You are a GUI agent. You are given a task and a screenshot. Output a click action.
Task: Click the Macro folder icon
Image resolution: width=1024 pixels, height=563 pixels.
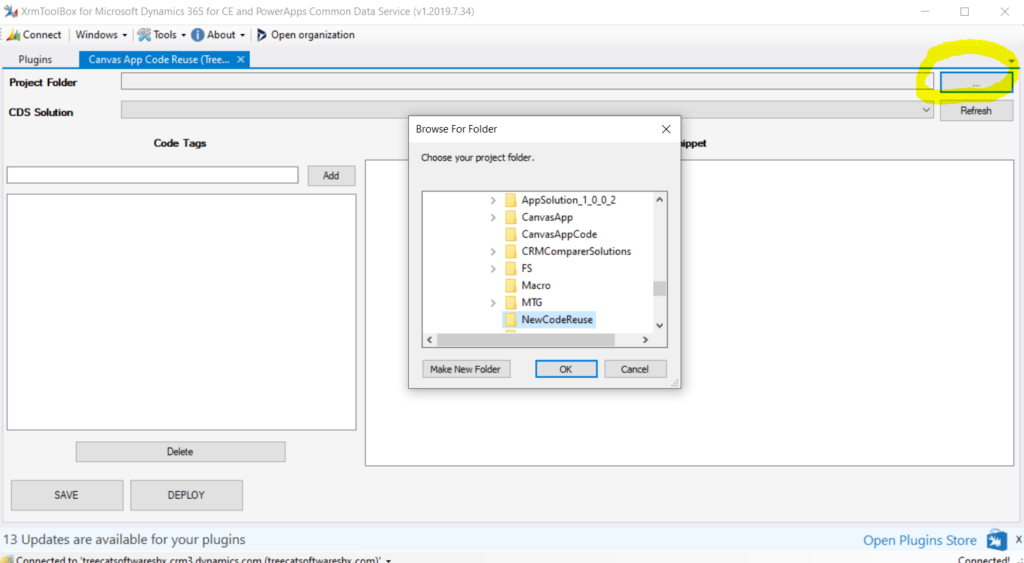click(511, 285)
